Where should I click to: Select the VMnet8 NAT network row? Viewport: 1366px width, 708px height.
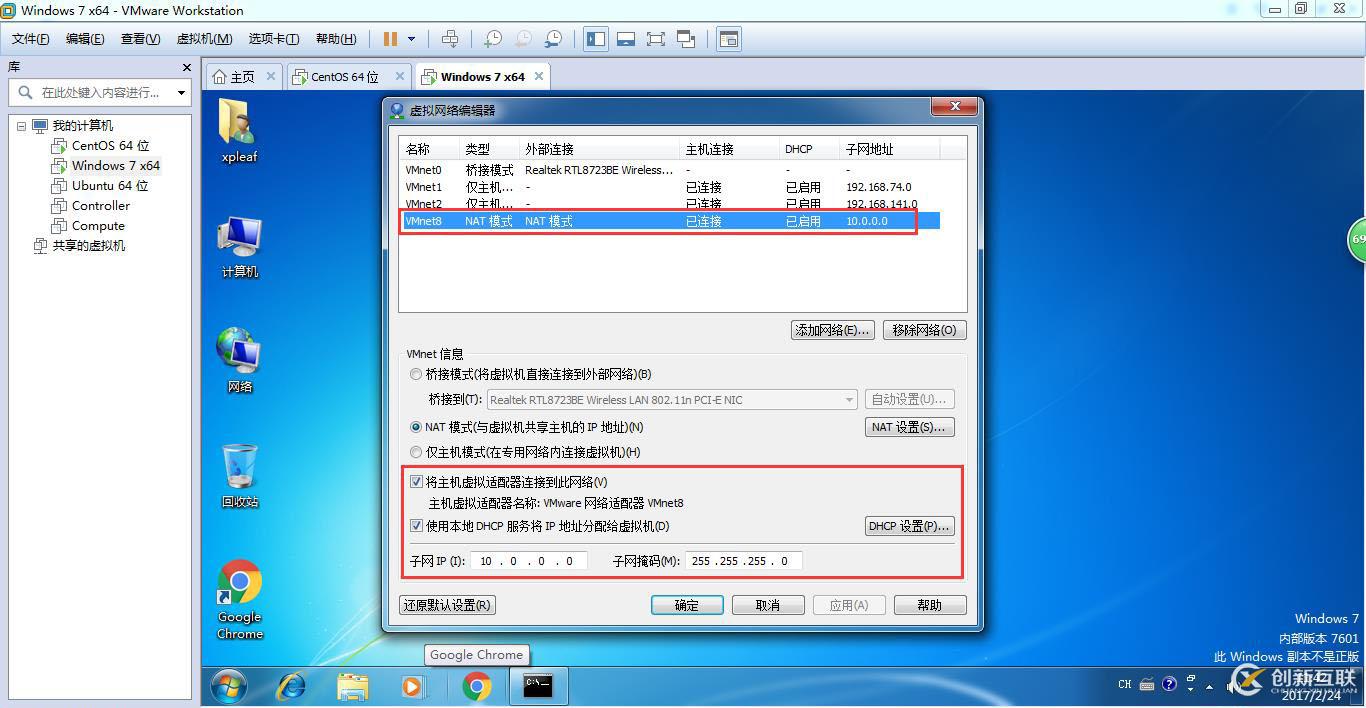pos(669,221)
